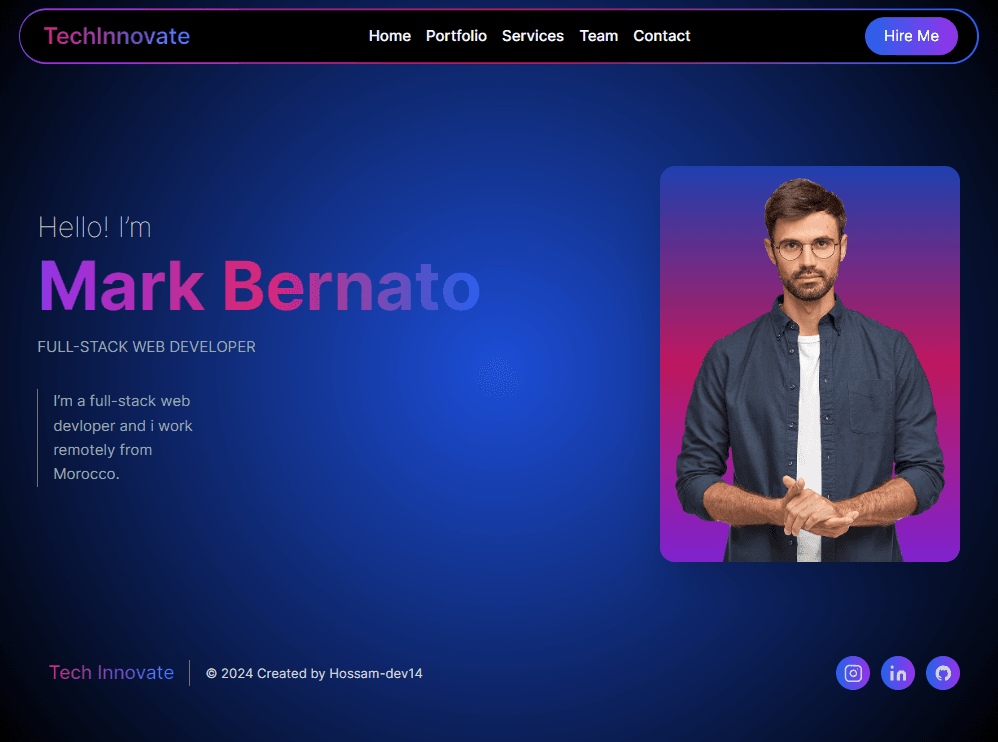Select the FULL-STACK WEB DEVELOPER subtitle
This screenshot has width=998, height=742.
(x=147, y=347)
